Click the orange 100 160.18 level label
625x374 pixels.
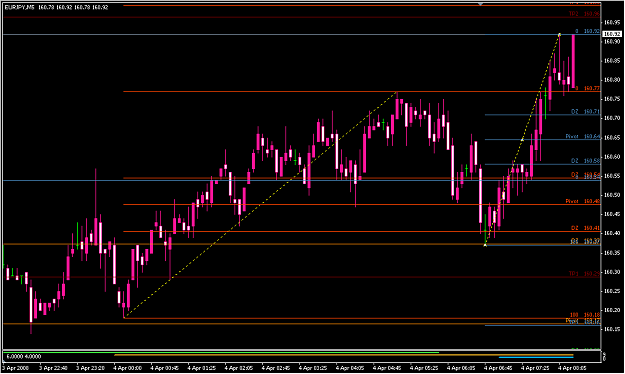click(x=585, y=315)
